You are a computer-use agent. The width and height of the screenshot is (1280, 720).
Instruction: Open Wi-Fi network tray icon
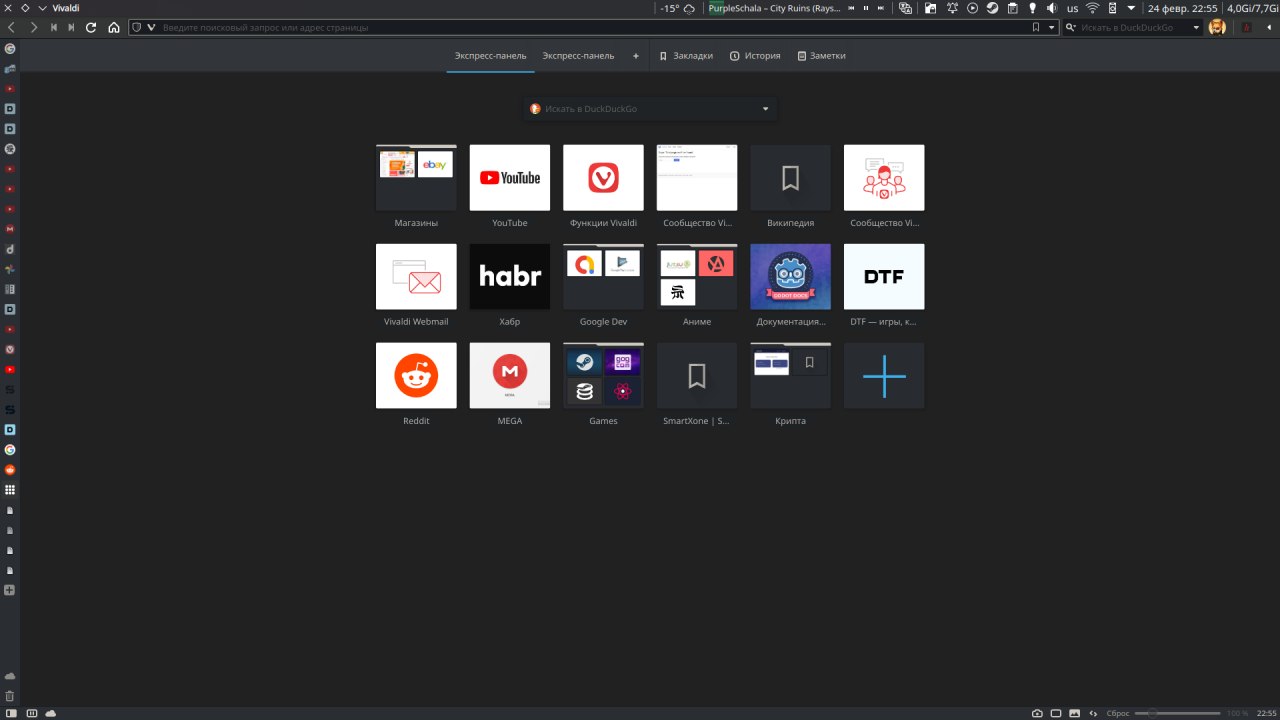1093,8
